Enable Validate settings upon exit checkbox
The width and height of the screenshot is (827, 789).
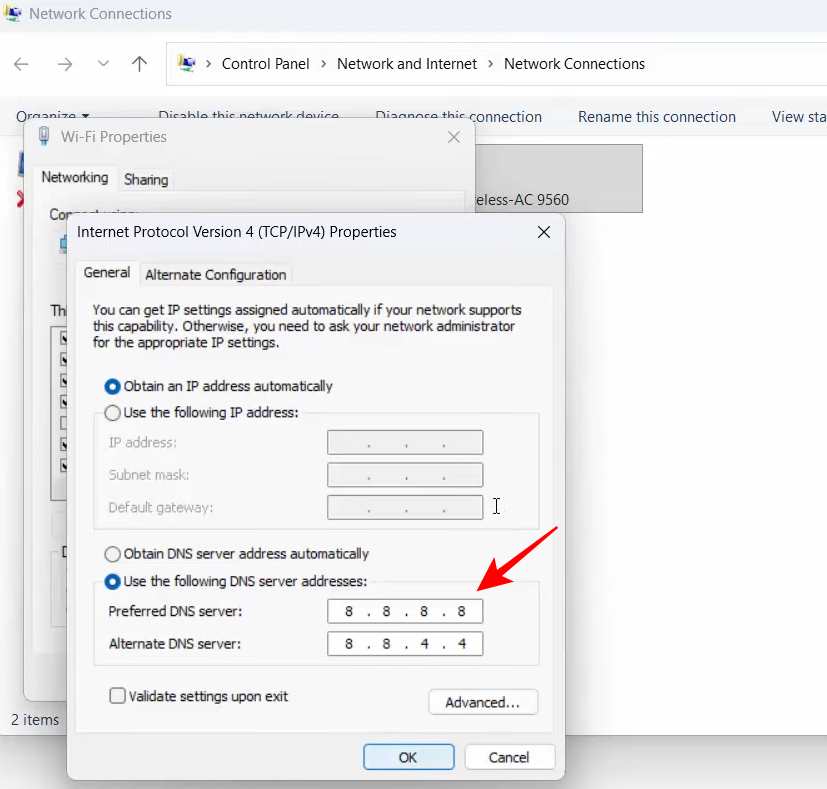pyautogui.click(x=117, y=696)
